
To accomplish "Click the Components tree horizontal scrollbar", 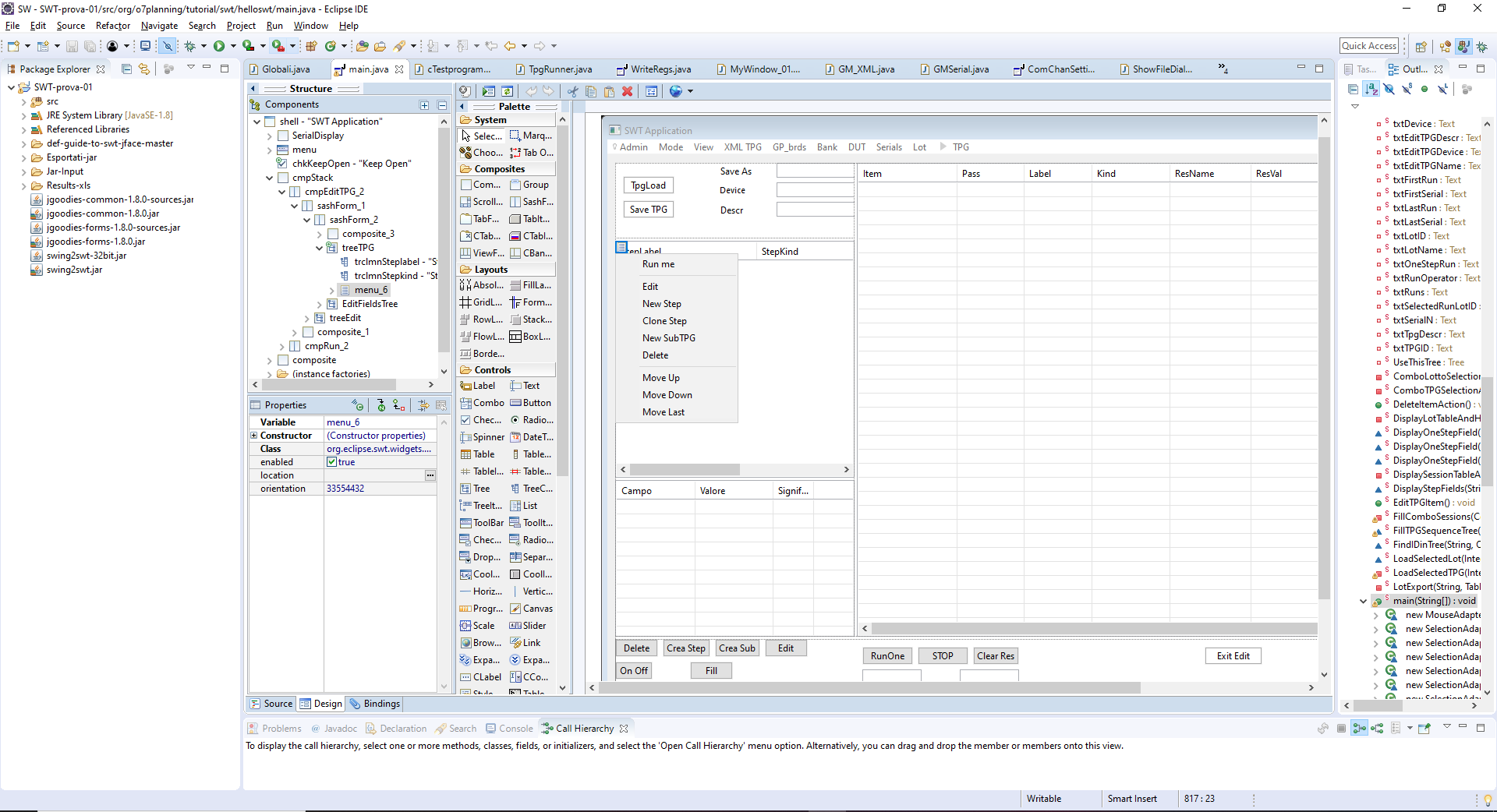I will (331, 385).
